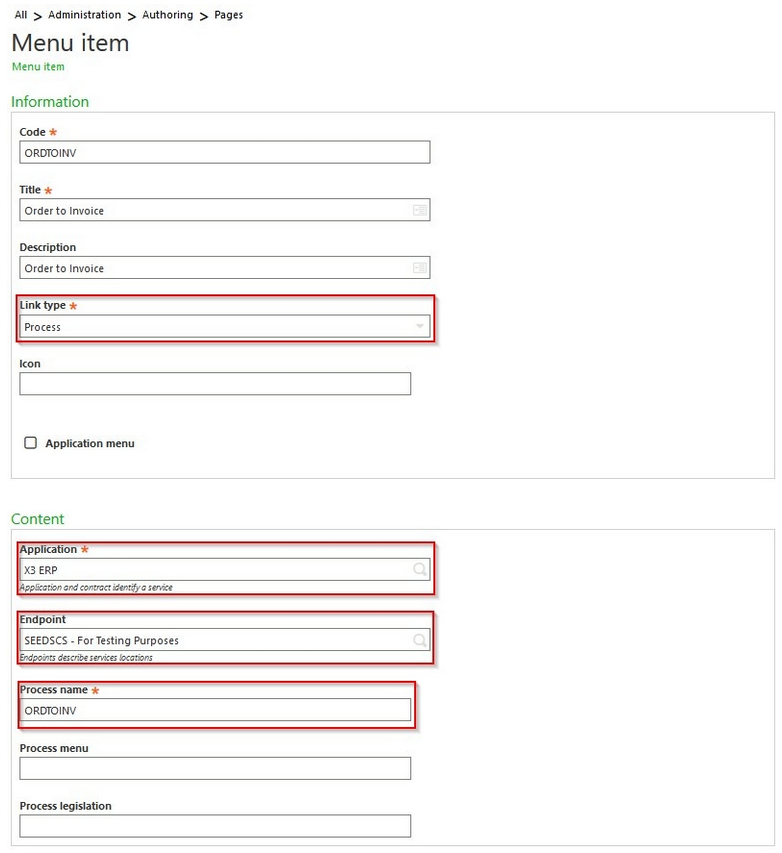Click the green Menu item link
782x853 pixels.
[x=38, y=66]
